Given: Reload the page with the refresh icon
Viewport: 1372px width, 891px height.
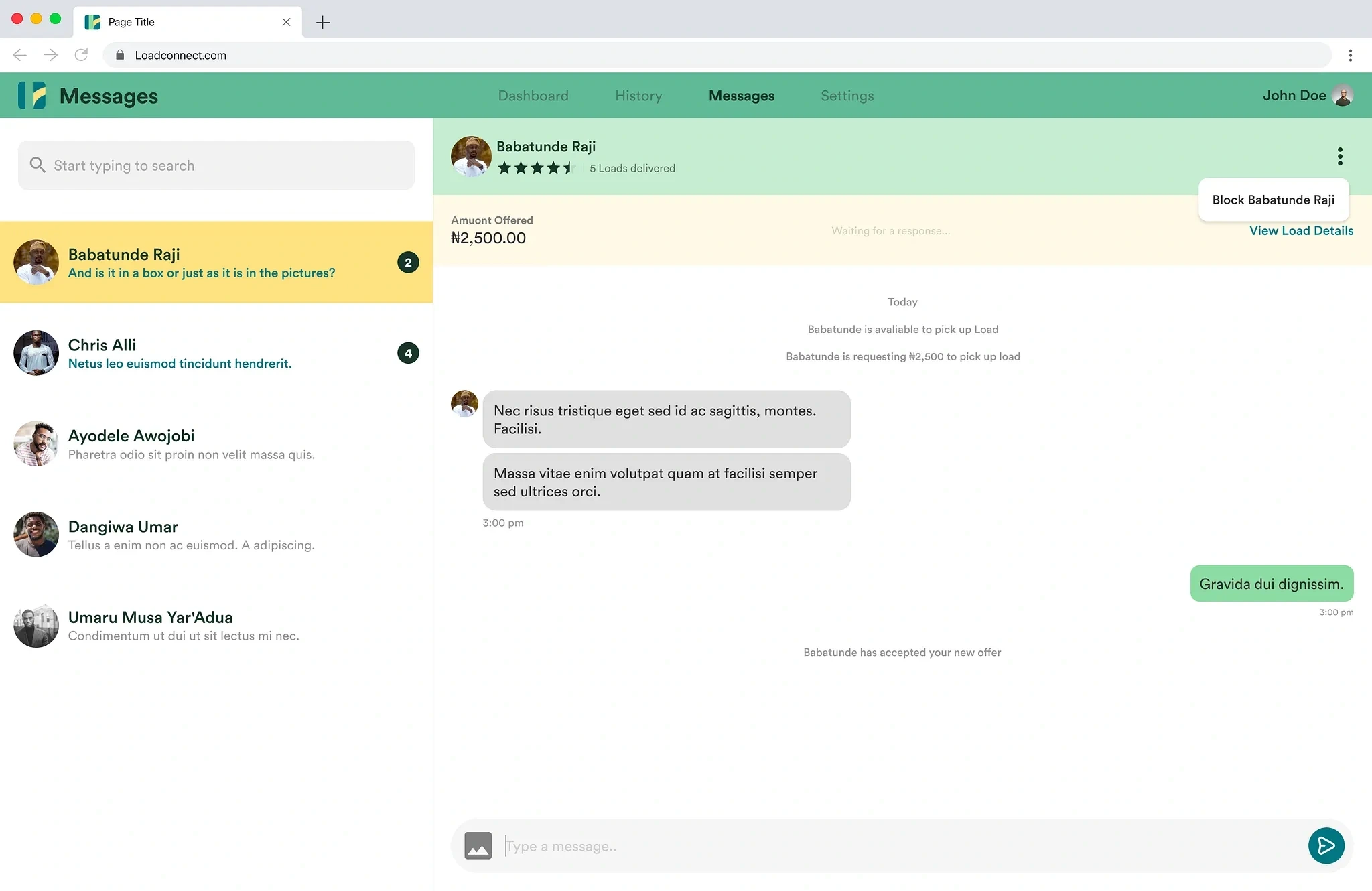Looking at the screenshot, I should tap(81, 55).
